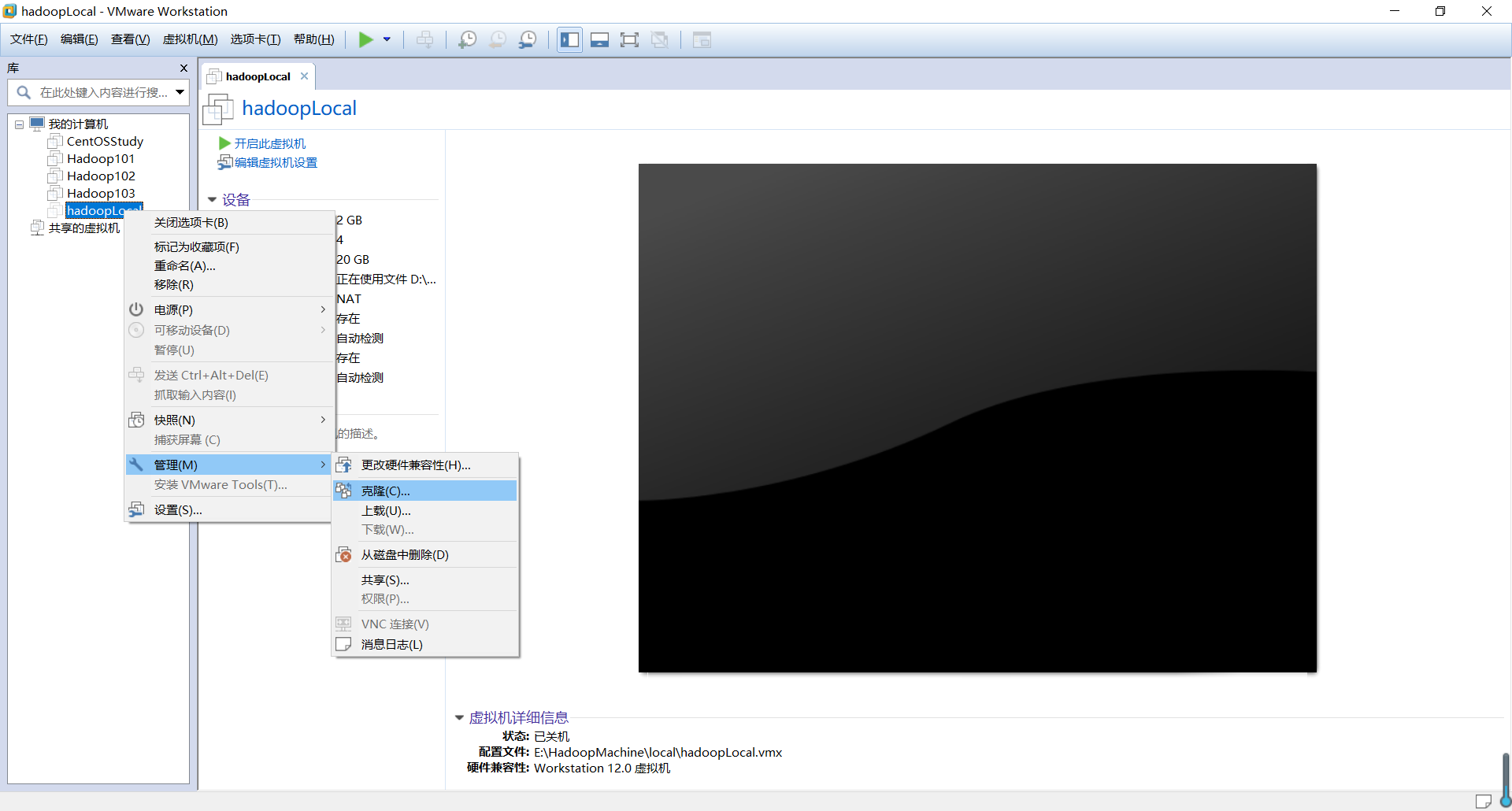Close the hadoopLocal tab

click(304, 76)
